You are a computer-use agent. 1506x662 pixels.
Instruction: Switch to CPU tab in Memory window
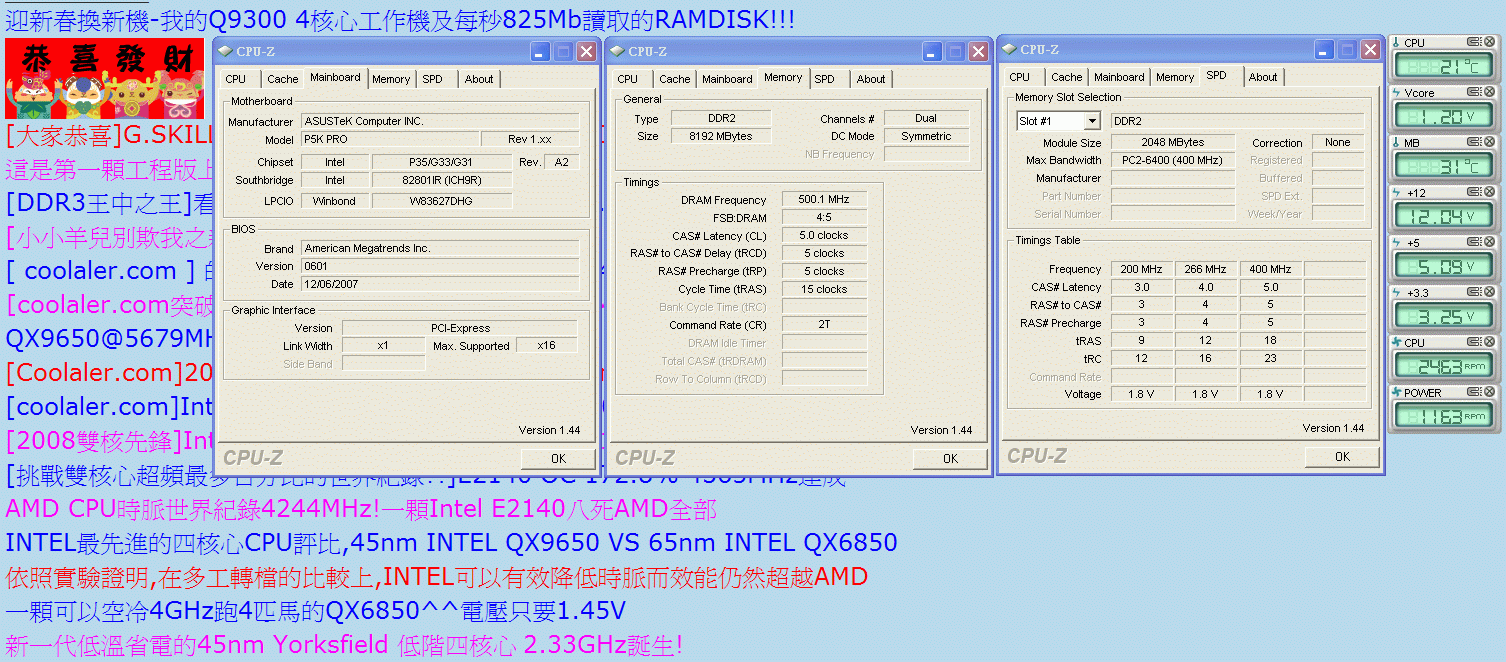[x=628, y=79]
